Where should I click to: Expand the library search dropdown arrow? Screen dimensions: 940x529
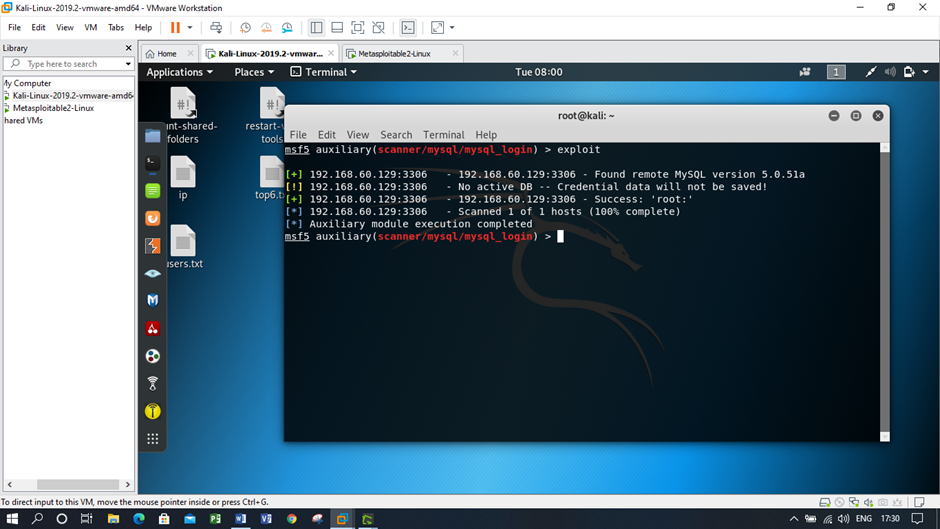[x=128, y=64]
